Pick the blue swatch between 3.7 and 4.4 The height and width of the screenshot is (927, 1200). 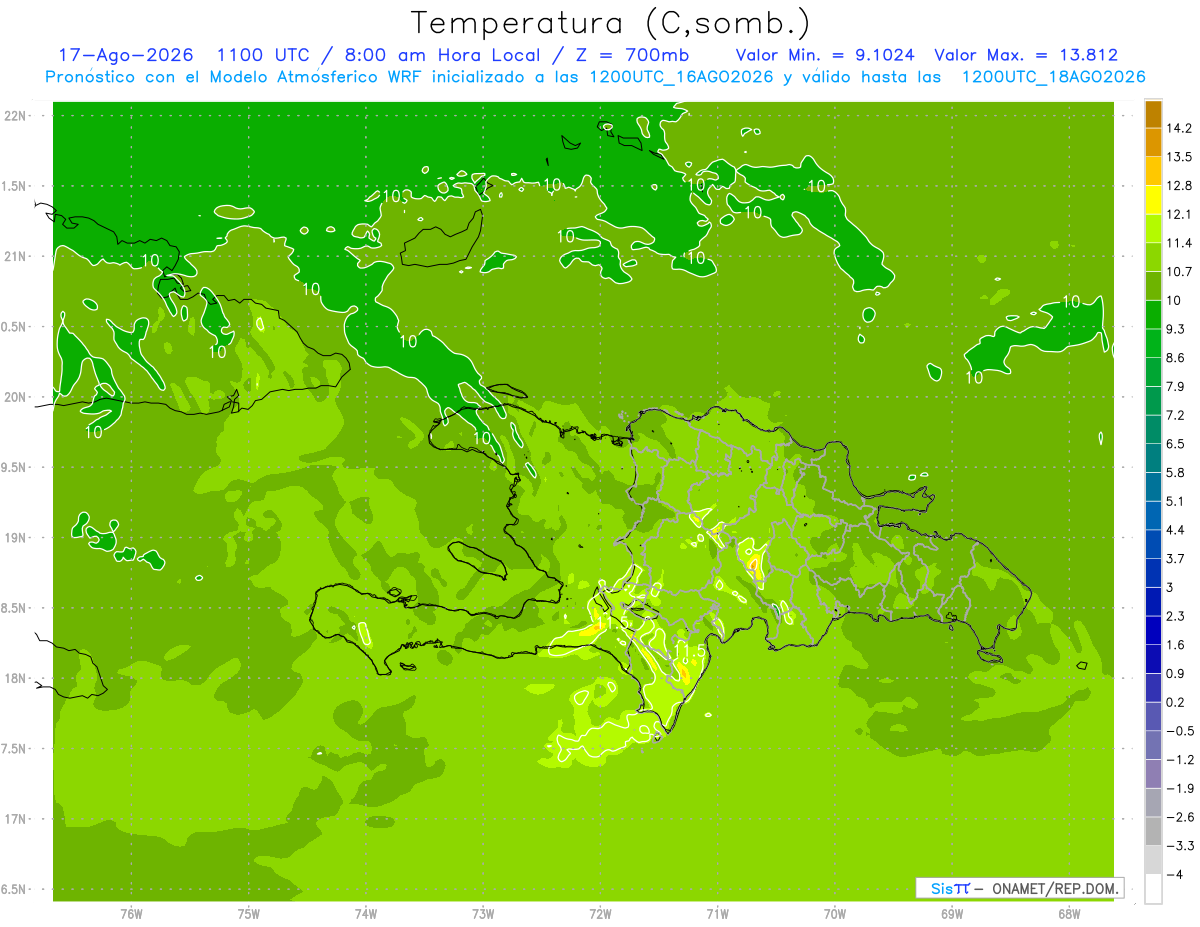[x=1153, y=544]
